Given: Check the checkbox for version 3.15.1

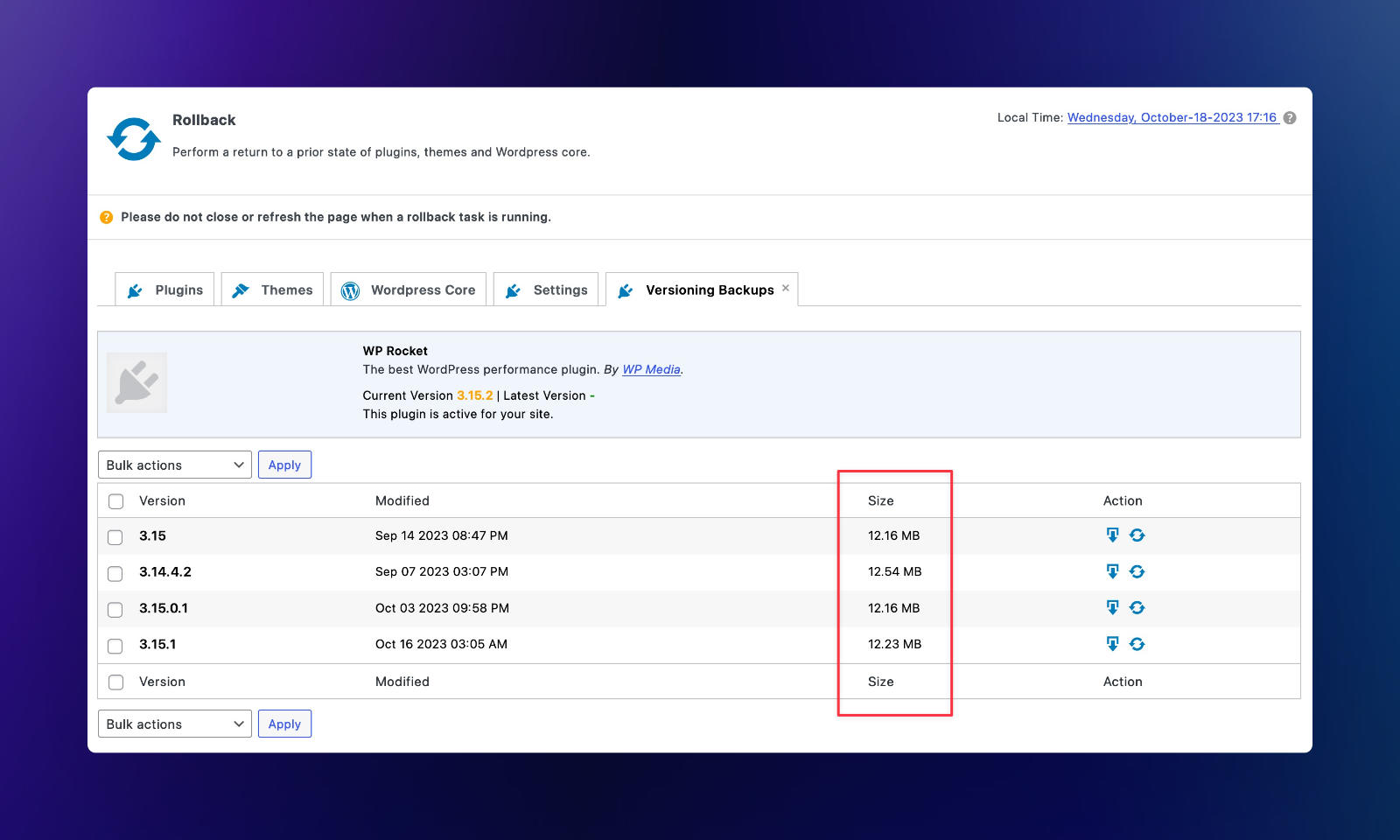Looking at the screenshot, I should pyautogui.click(x=115, y=645).
